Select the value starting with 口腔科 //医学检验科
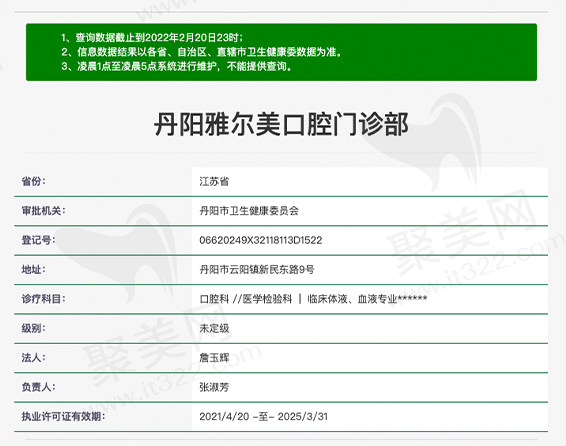Viewport: 566px width, 446px height. click(313, 299)
